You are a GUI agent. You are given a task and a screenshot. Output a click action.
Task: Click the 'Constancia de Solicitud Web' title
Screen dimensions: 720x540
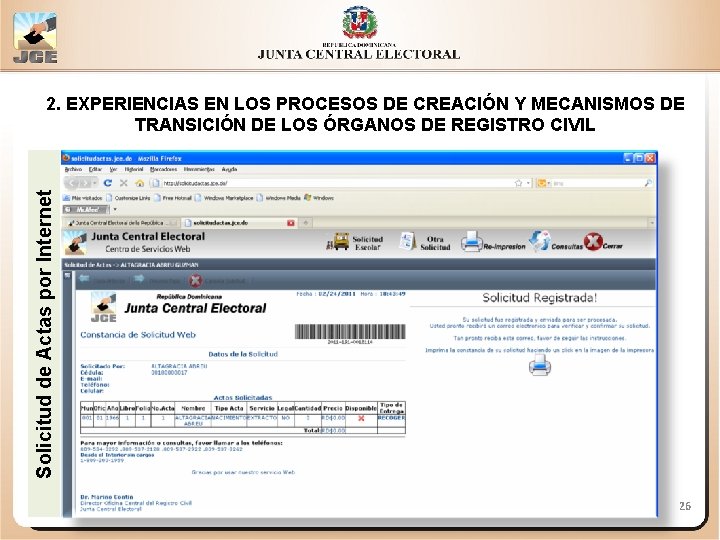(138, 335)
